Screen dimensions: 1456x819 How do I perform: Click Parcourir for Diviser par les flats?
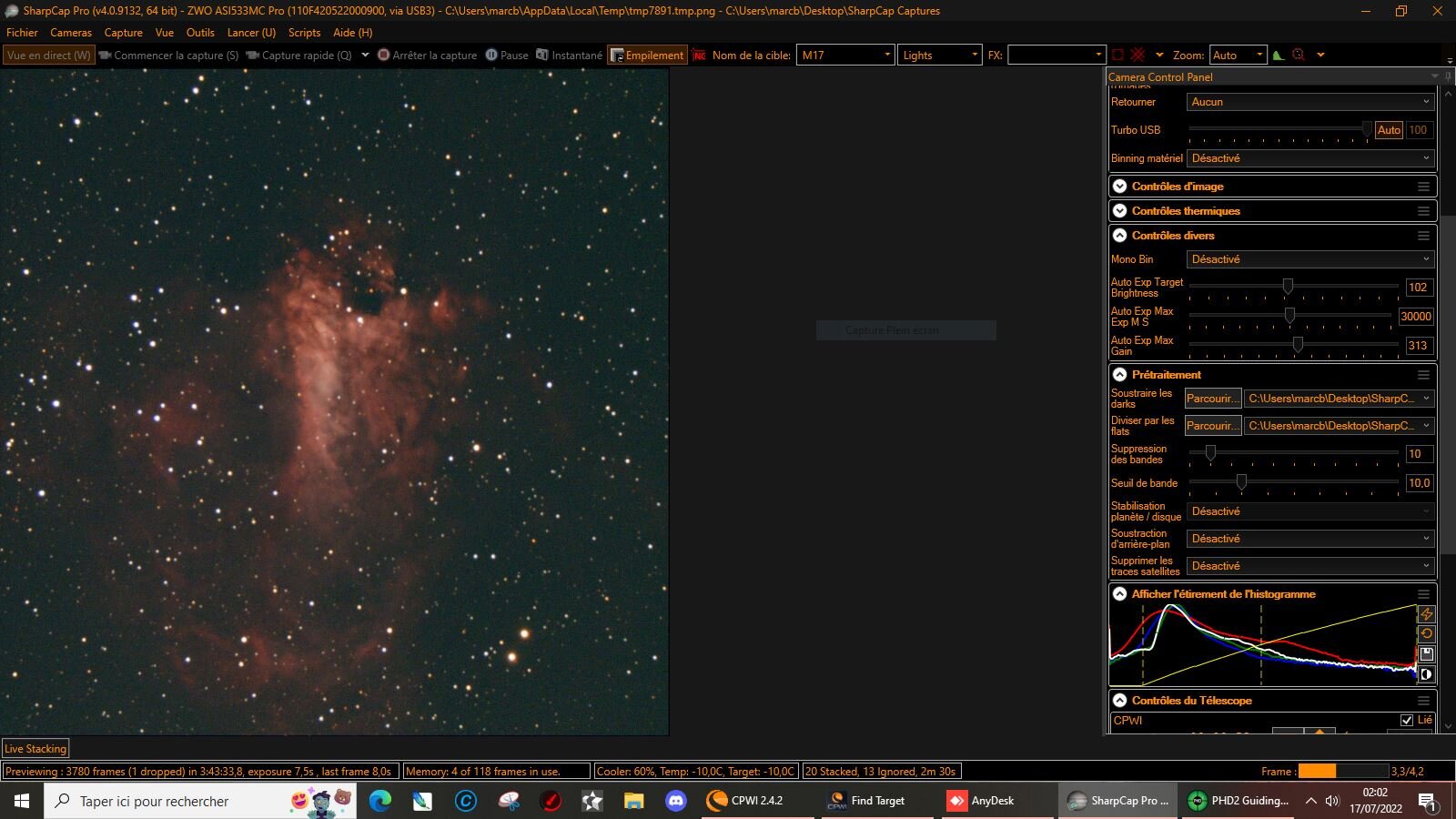click(x=1213, y=426)
